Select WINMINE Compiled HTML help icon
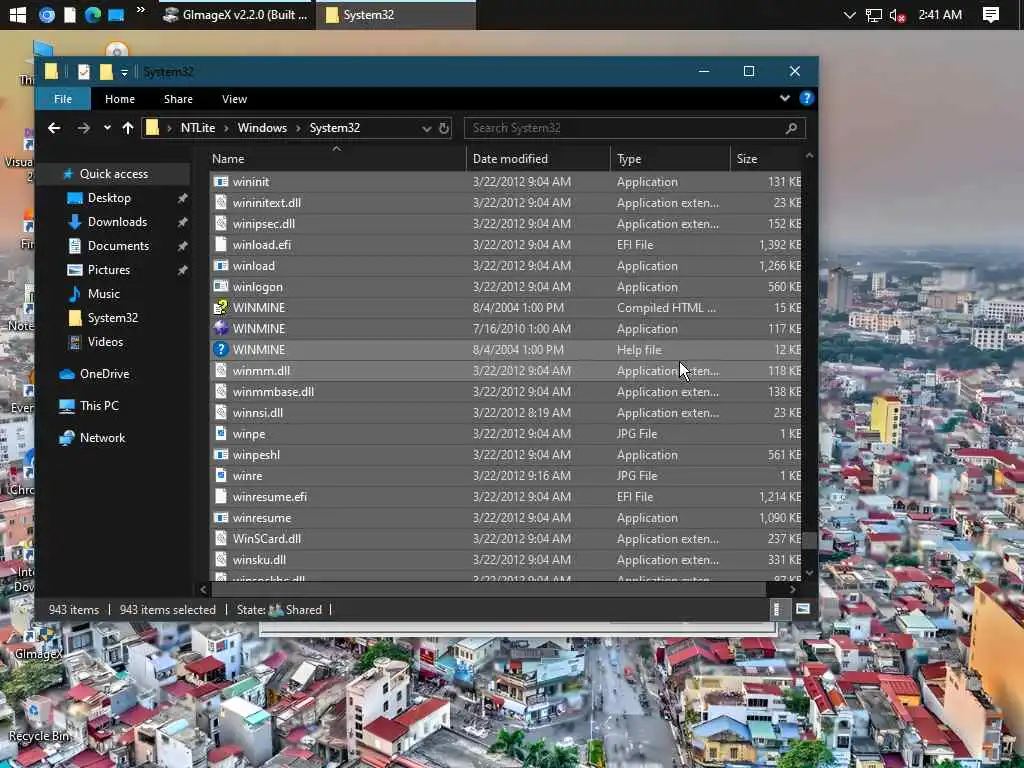Screen dimensions: 1024x768 point(221,308)
